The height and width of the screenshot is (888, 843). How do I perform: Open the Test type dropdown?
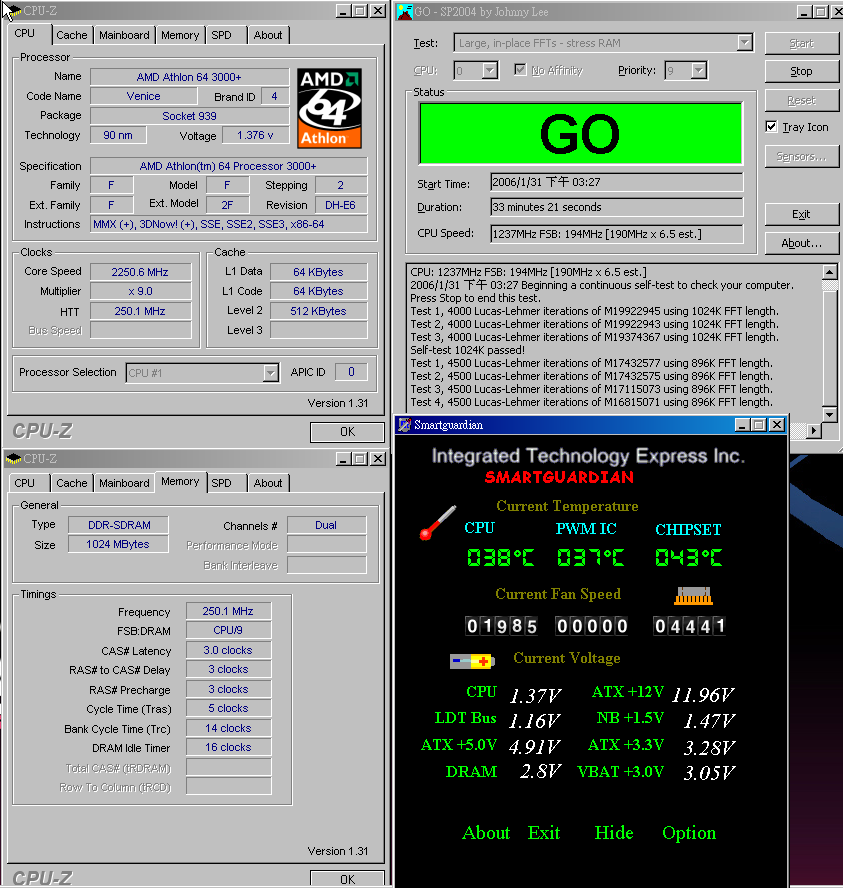745,42
